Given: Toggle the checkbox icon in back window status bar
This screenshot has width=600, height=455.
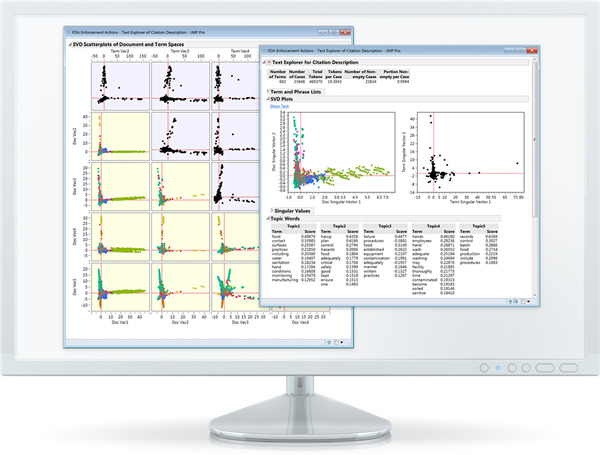Looking at the screenshot, I should click(x=338, y=342).
